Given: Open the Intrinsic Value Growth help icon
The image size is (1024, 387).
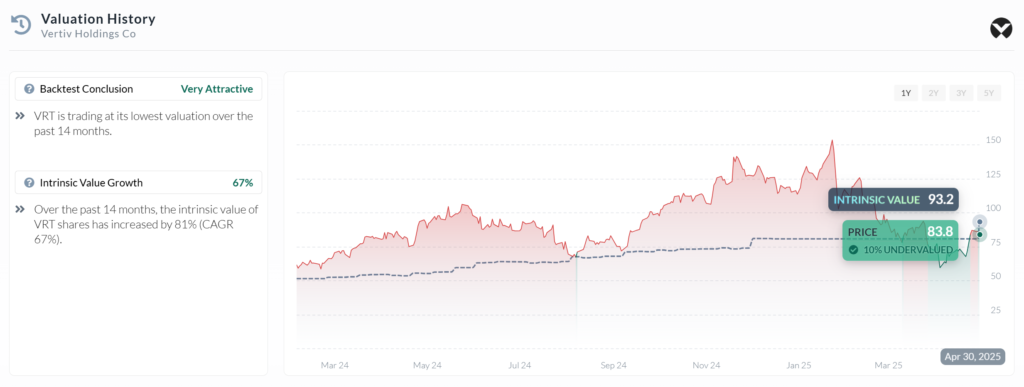Looking at the screenshot, I should point(29,183).
